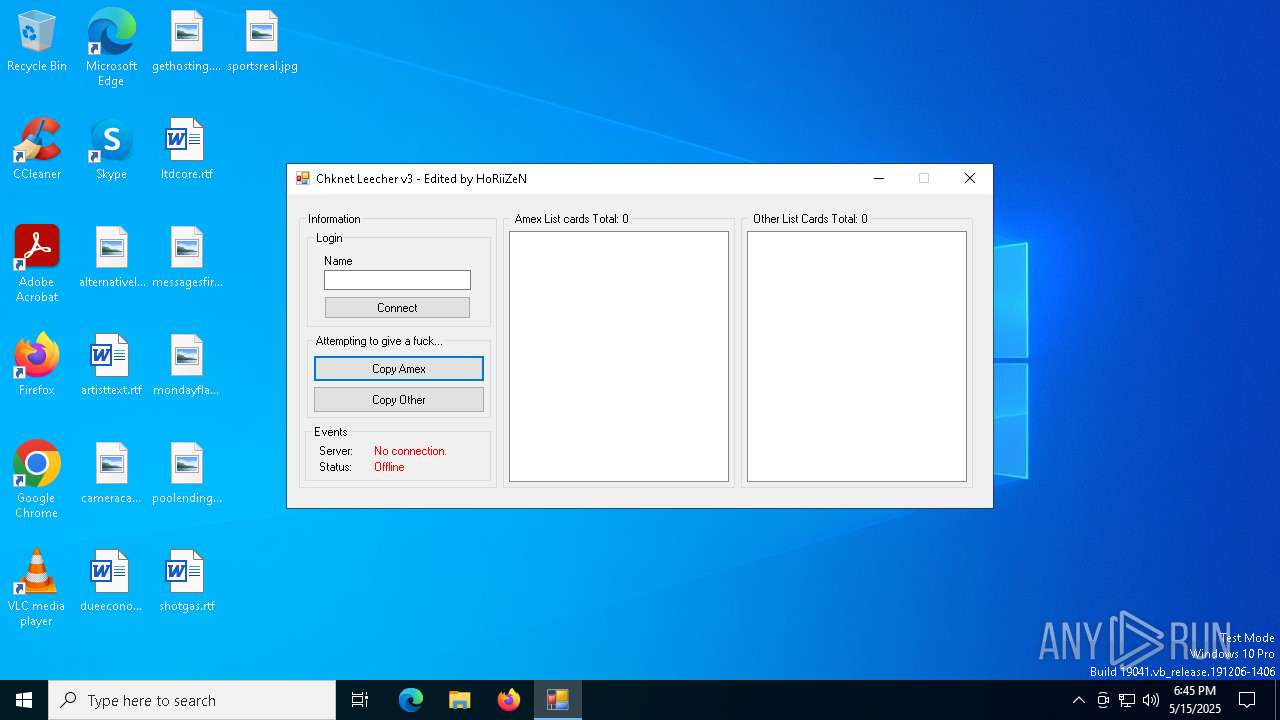Select the alternativel image file icon
The image size is (1280, 720).
point(112,258)
